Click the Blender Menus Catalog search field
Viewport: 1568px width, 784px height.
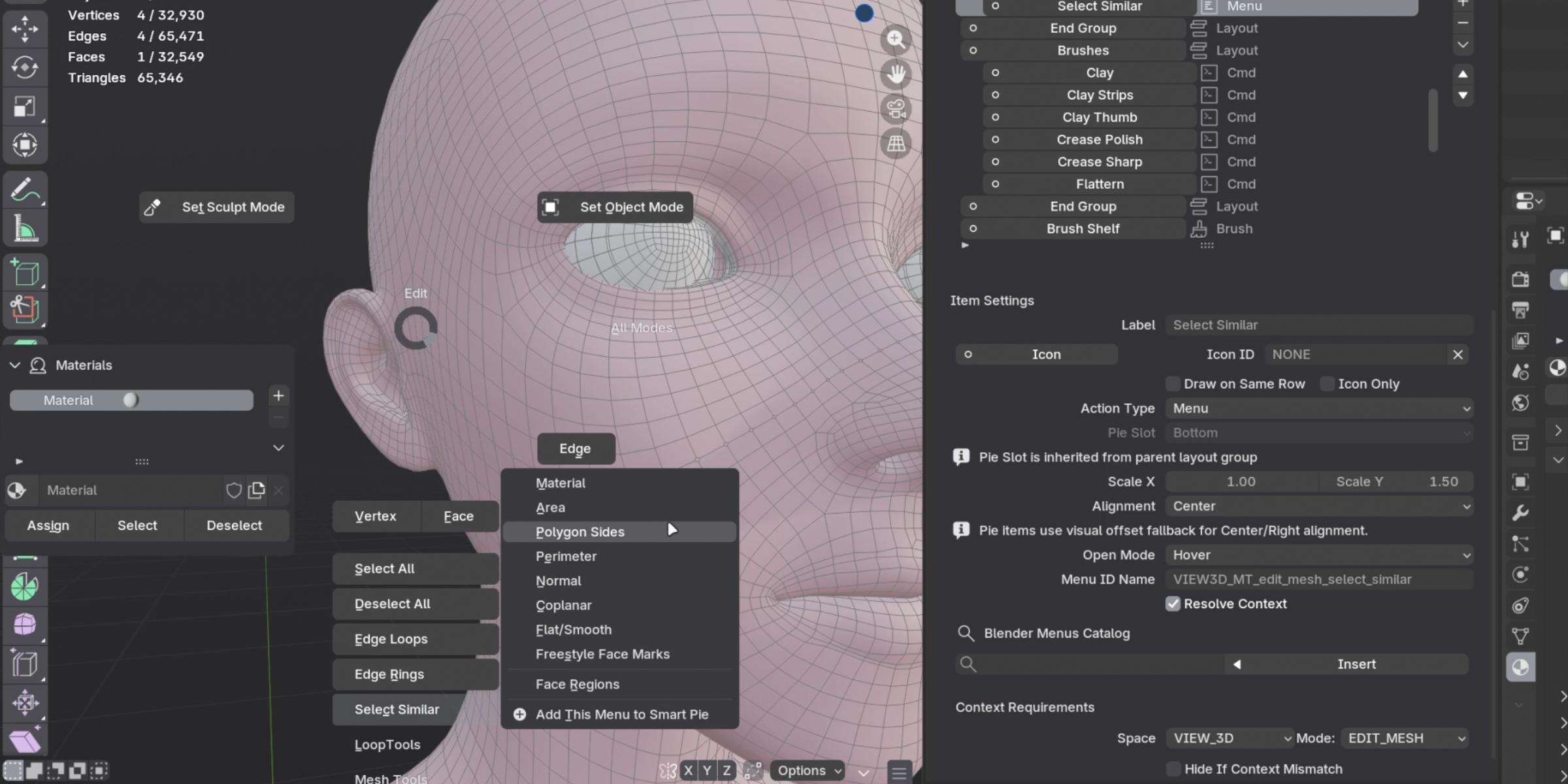1090,664
